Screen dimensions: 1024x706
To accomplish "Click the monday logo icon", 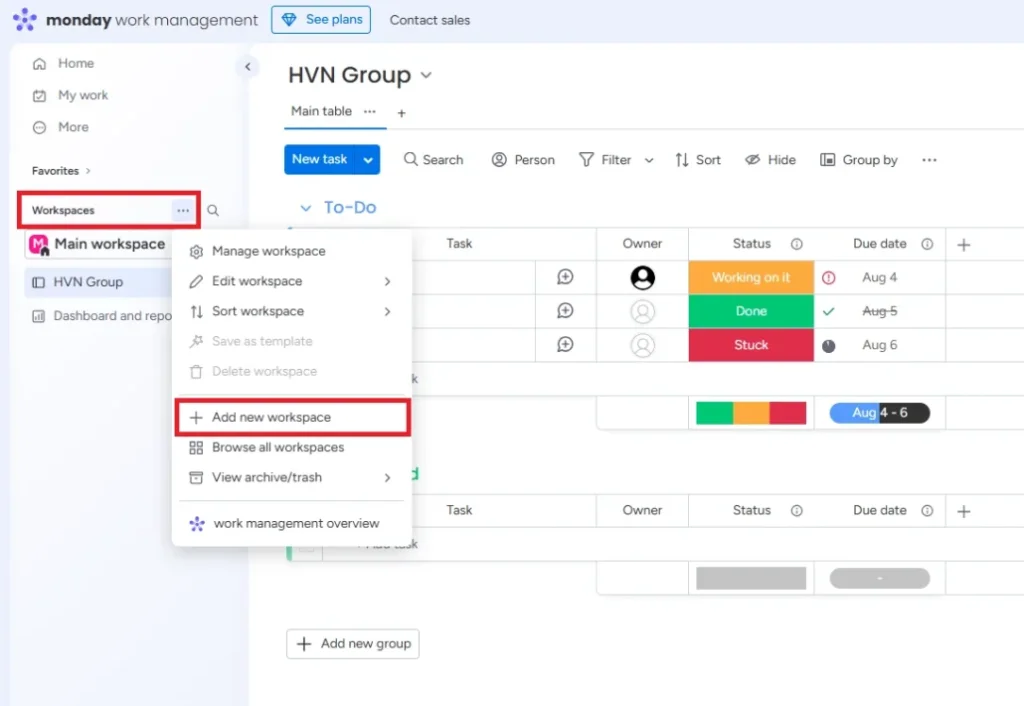I will click(25, 20).
